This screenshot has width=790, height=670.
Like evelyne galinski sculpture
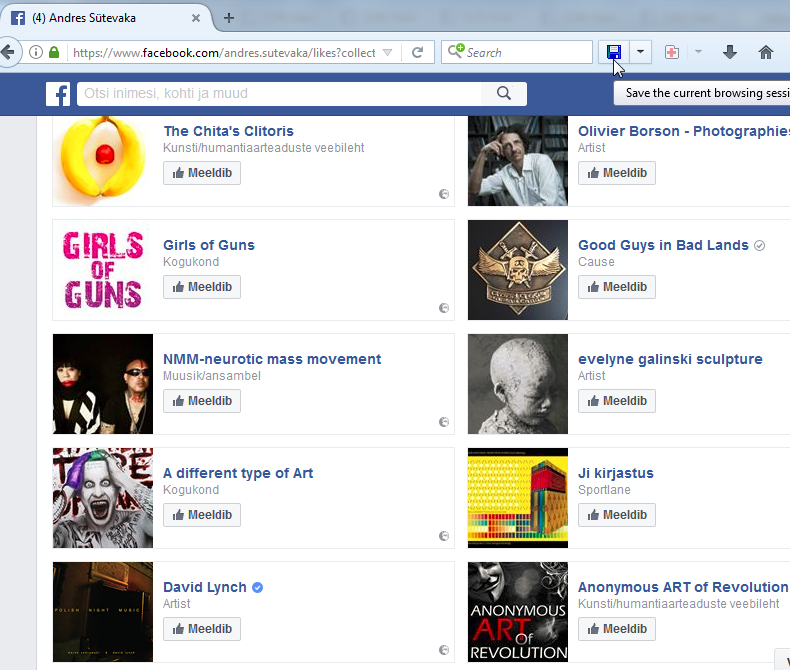click(x=617, y=401)
